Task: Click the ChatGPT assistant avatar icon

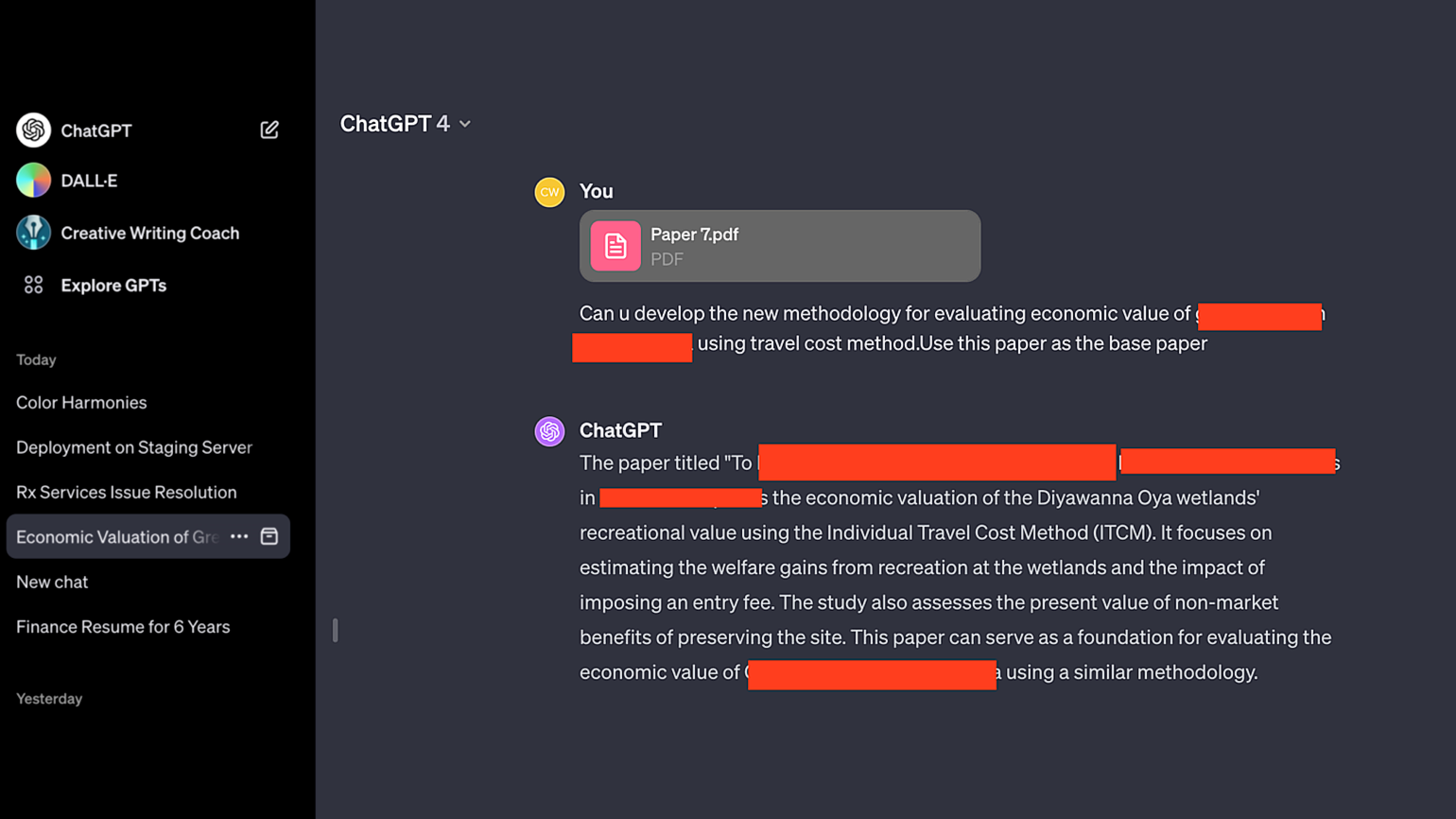Action: tap(549, 430)
